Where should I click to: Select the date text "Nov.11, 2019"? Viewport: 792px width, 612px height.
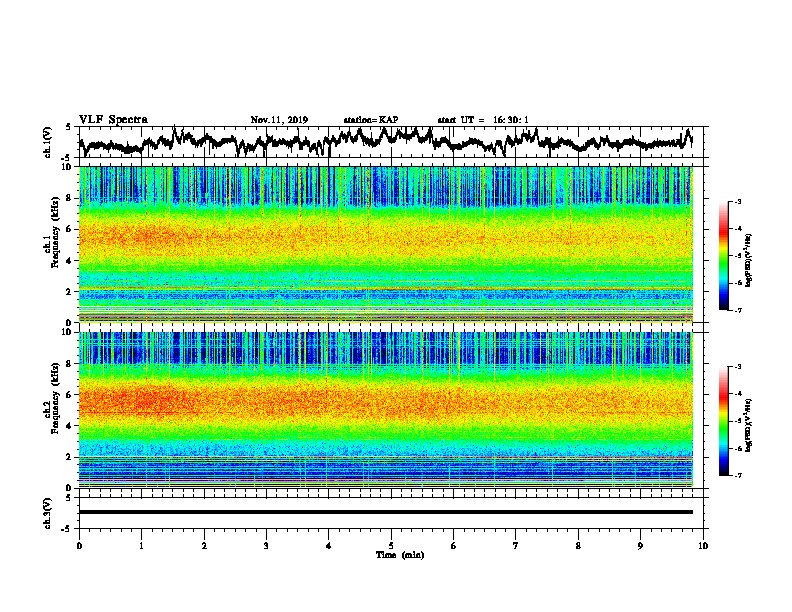pos(279,120)
